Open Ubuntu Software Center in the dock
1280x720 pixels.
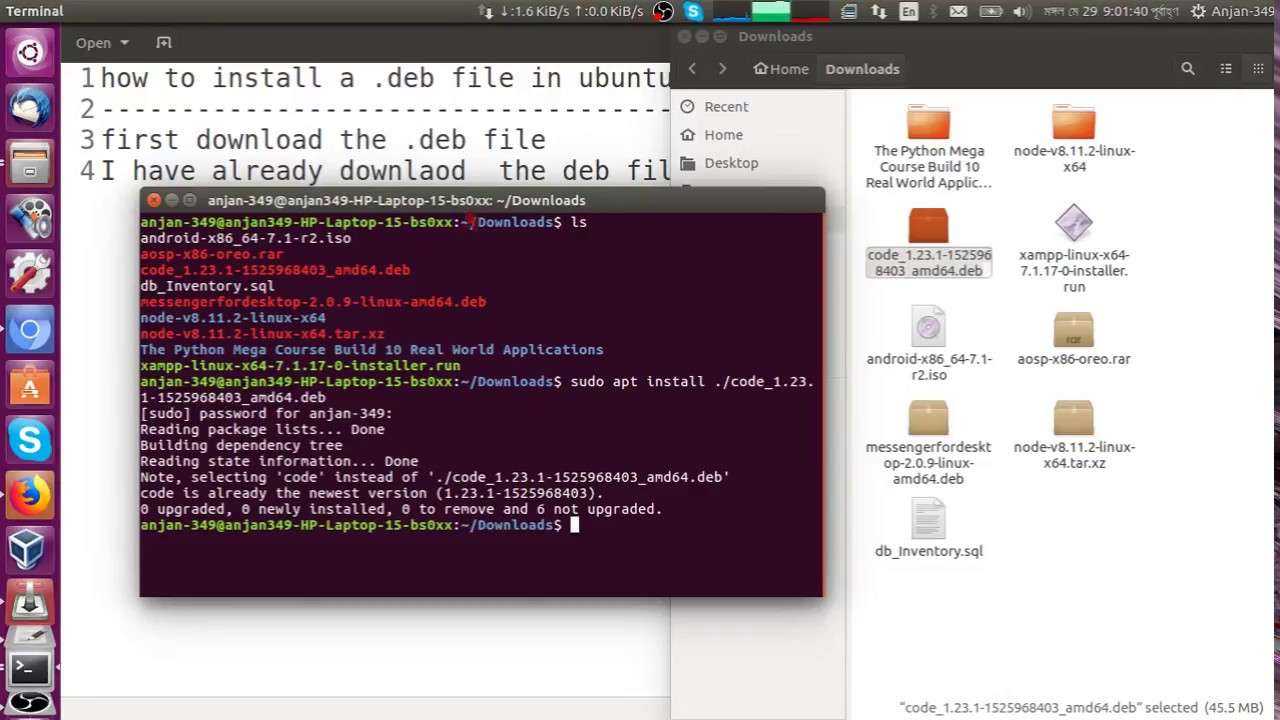click(29, 384)
